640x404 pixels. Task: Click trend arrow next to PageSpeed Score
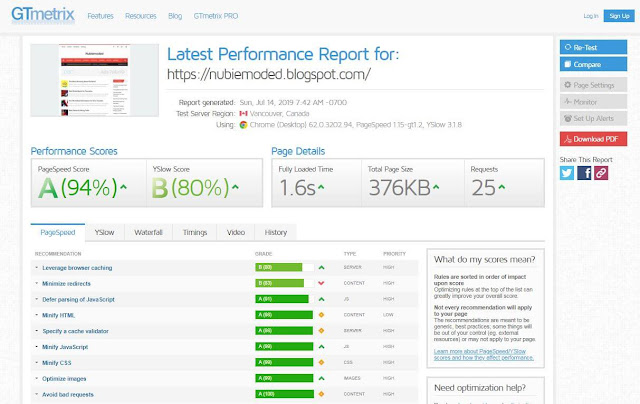coord(123,187)
